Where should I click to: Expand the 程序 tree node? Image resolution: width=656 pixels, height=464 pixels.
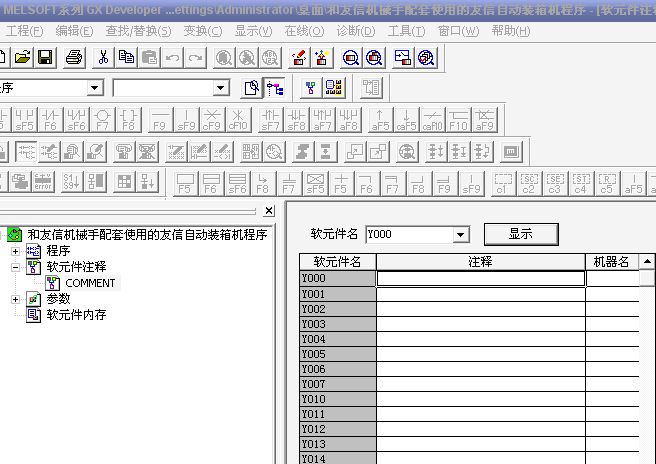[15, 251]
